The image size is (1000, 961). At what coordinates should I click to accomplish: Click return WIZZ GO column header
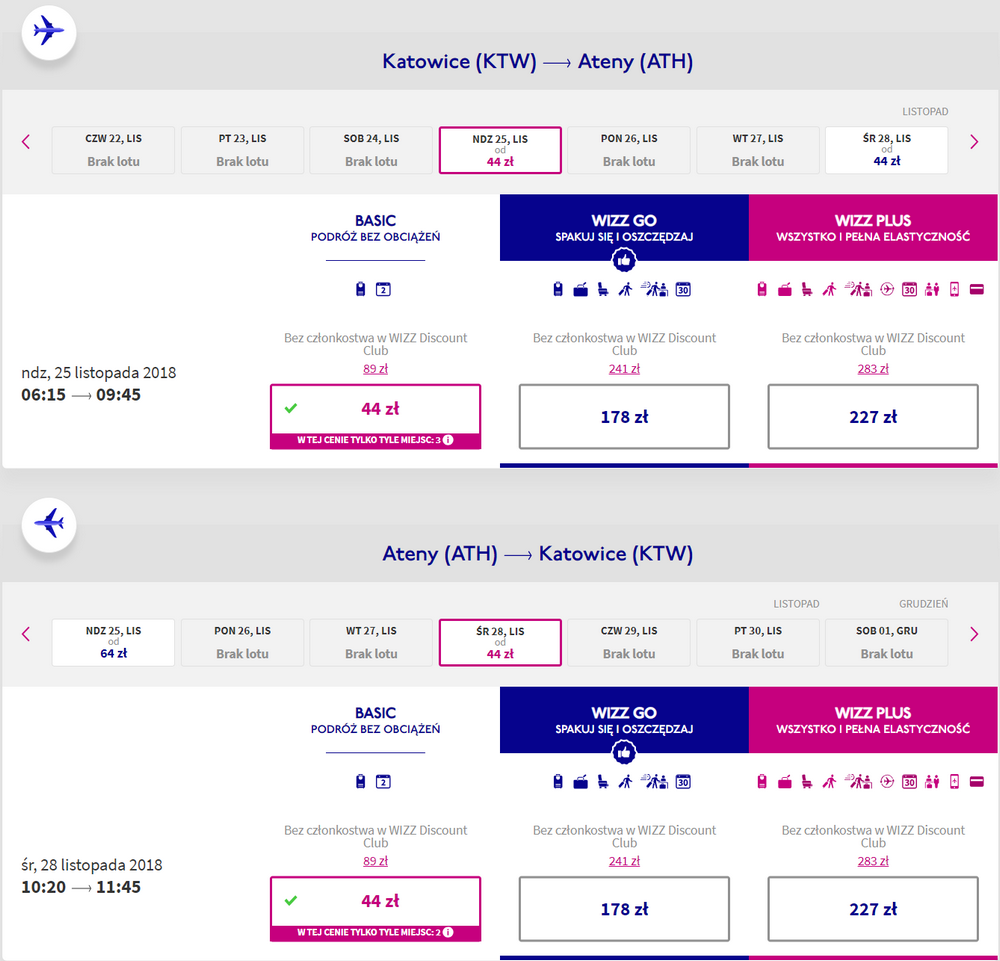click(x=624, y=720)
